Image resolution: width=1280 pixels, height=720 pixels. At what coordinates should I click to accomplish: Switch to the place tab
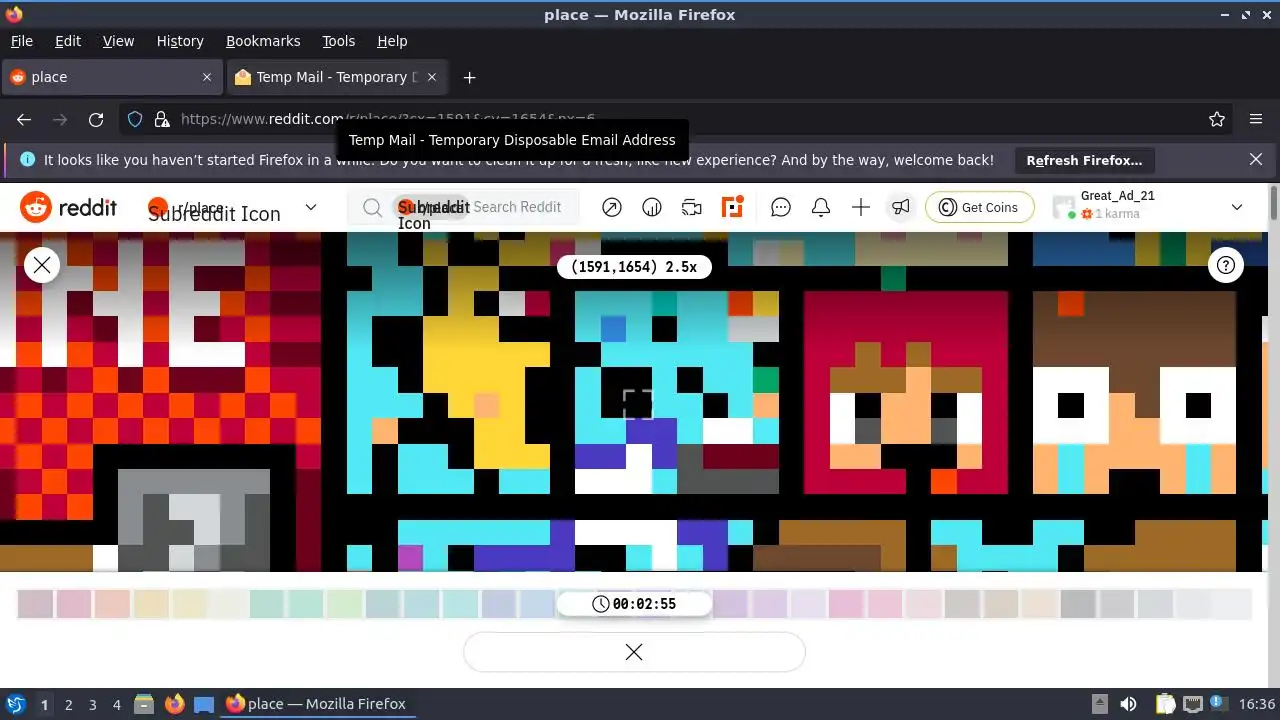(112, 77)
